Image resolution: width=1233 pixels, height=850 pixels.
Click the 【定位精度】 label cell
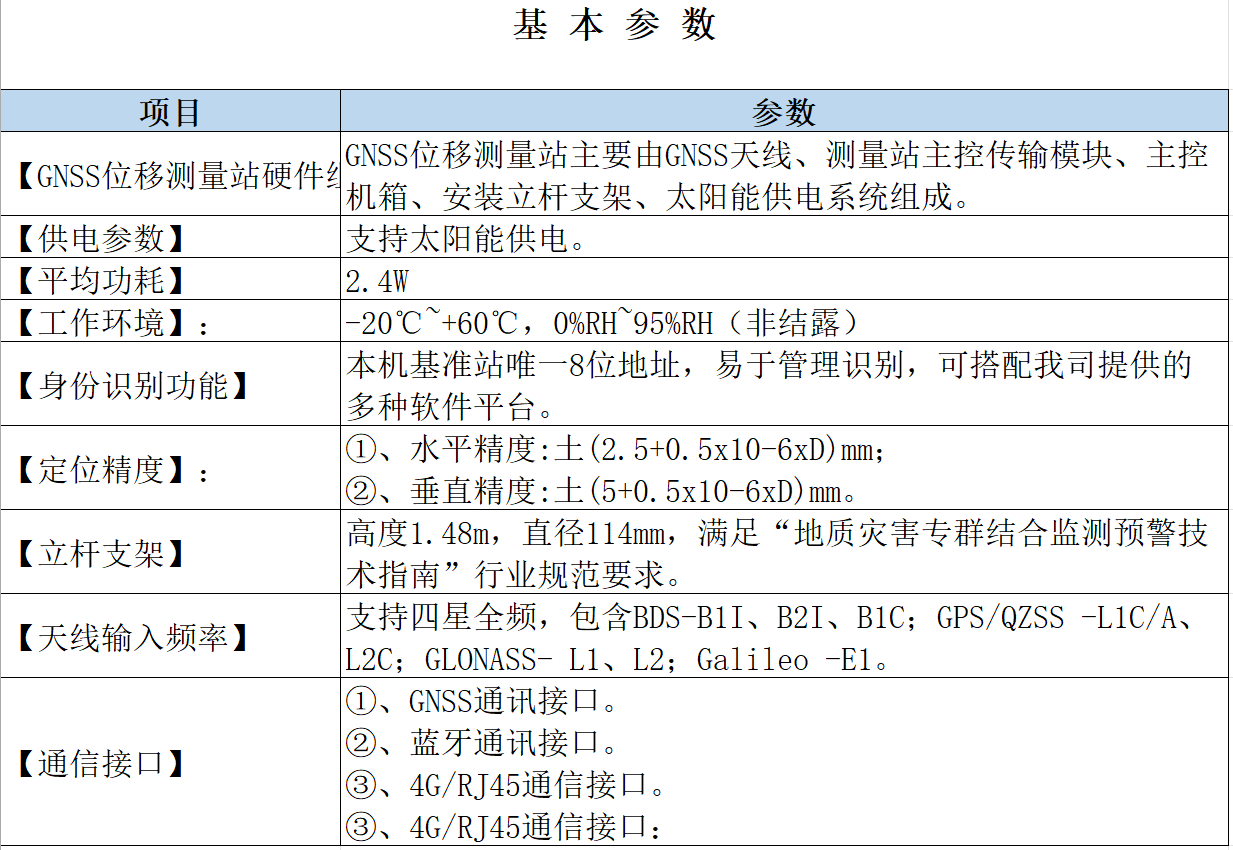coord(170,469)
